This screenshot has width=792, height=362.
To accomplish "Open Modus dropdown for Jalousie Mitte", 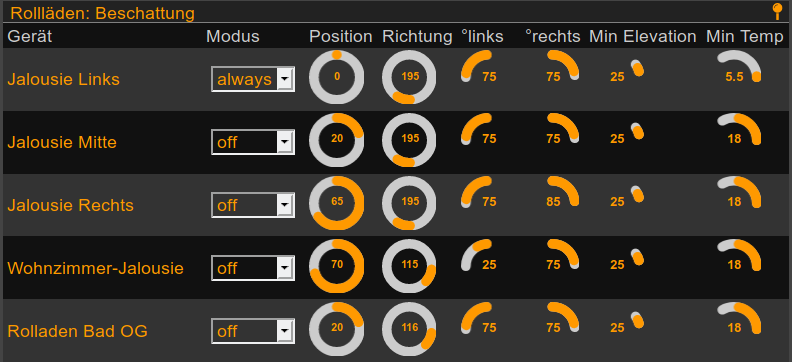I will click(x=253, y=142).
